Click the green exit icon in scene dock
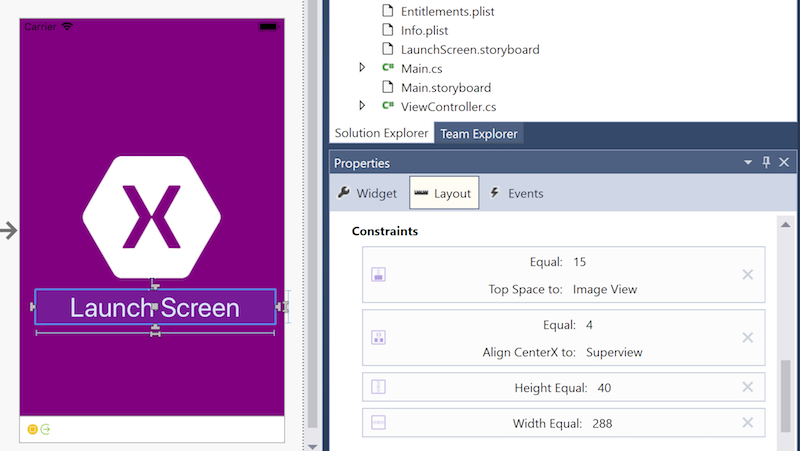Viewport: 800px width, 451px height. (45, 430)
